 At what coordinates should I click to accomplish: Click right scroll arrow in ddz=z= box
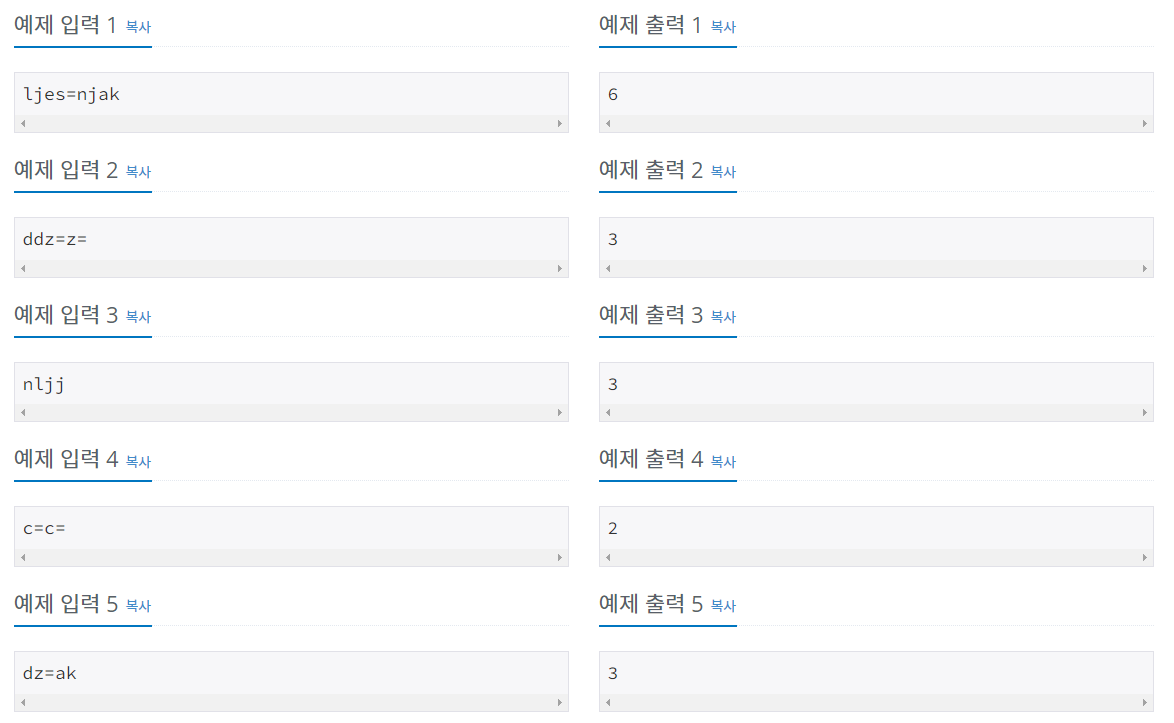(x=560, y=269)
